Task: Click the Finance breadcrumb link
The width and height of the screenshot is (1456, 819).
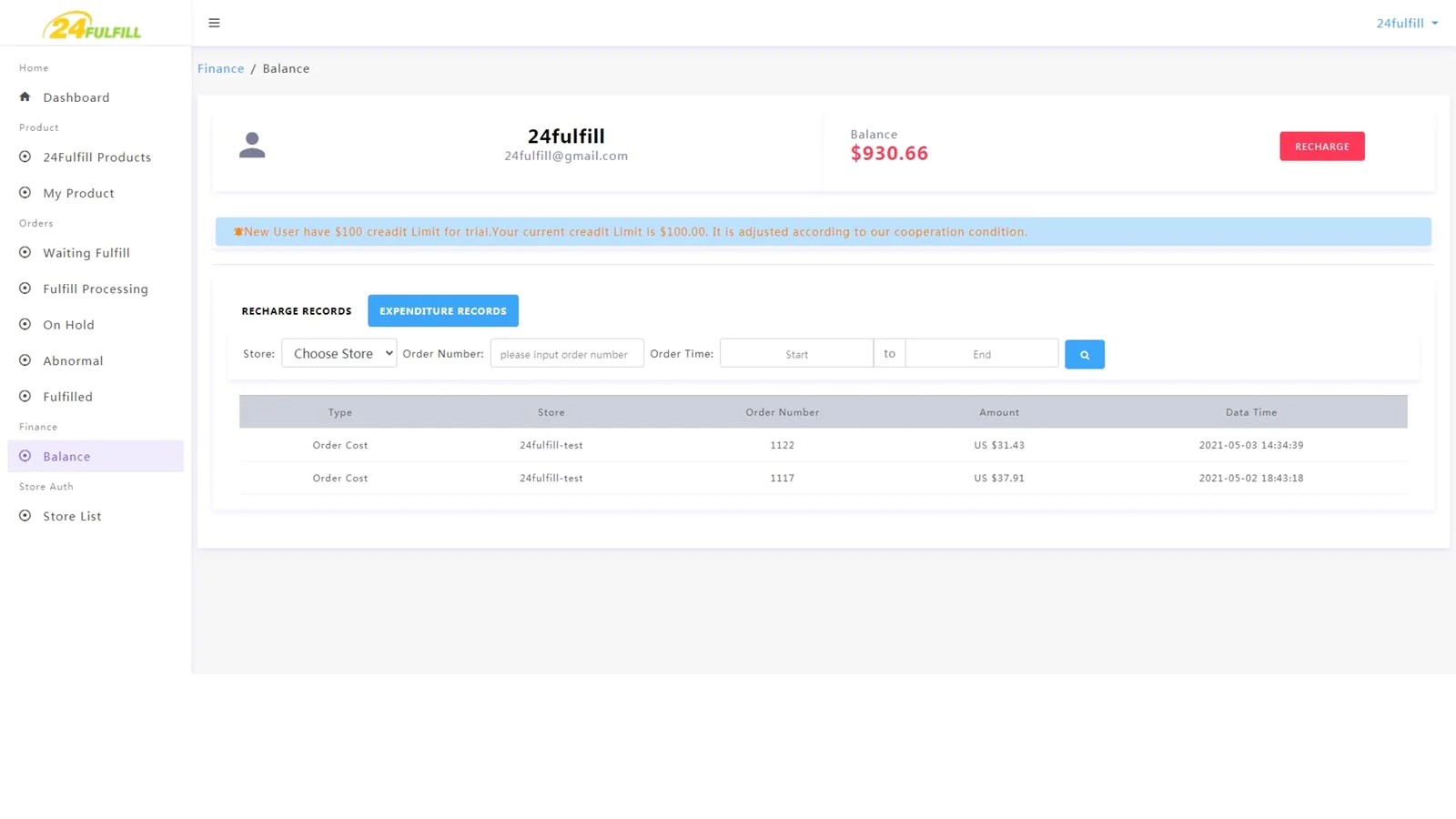Action: (221, 68)
